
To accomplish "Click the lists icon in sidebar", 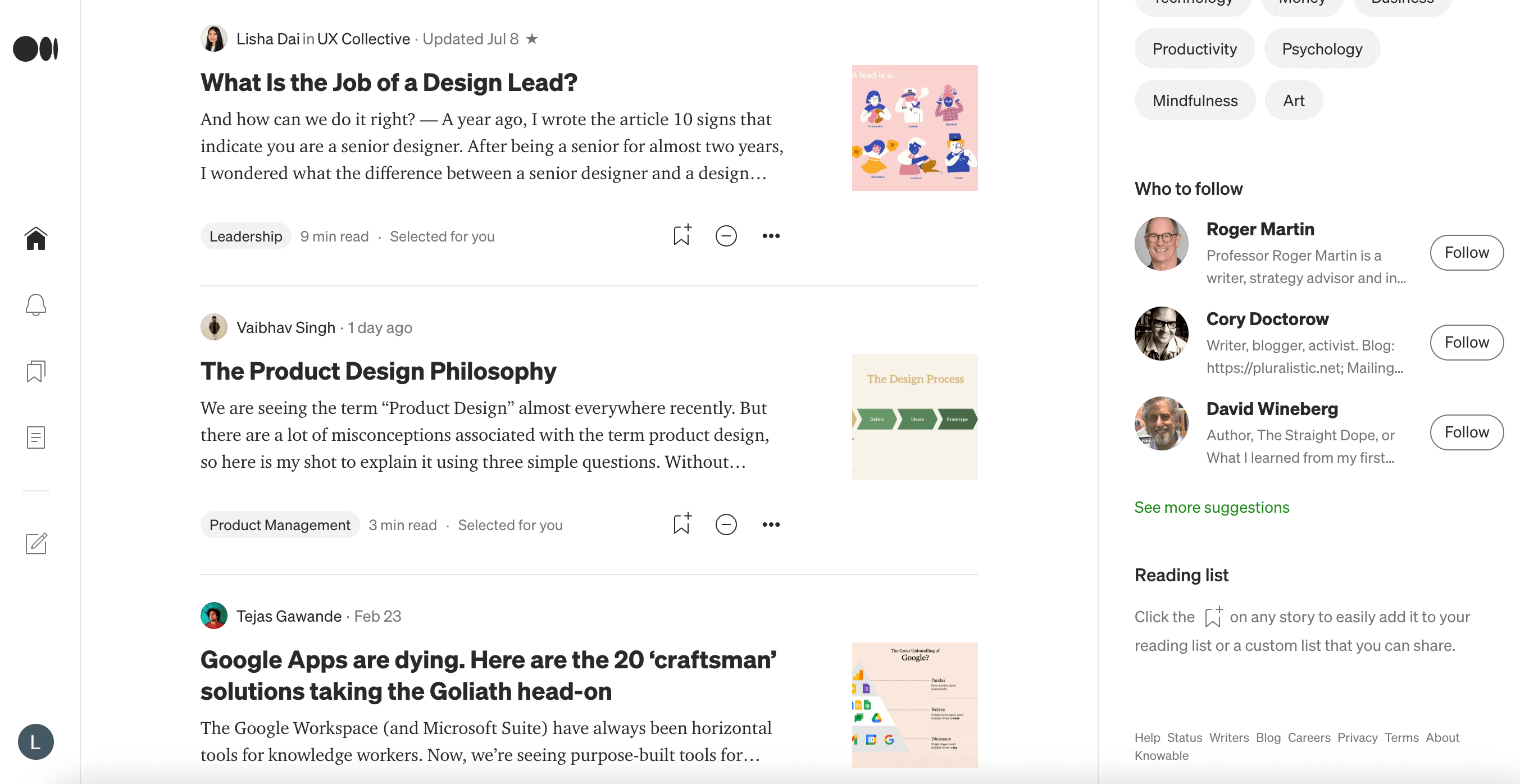I will [36, 371].
